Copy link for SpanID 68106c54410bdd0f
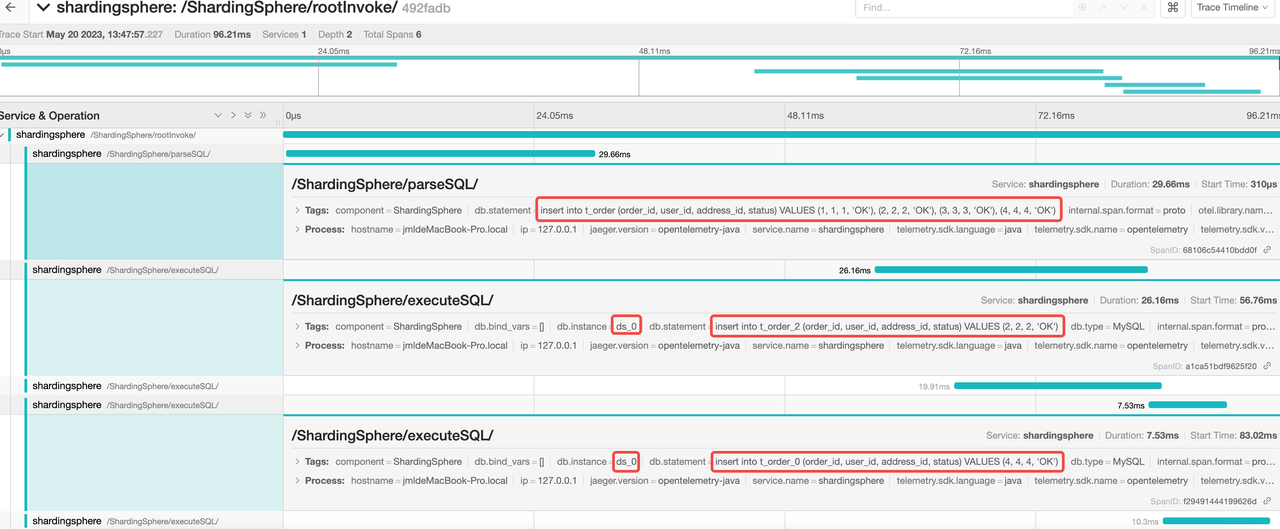Screen dimensions: 1280x529 coord(1267,250)
